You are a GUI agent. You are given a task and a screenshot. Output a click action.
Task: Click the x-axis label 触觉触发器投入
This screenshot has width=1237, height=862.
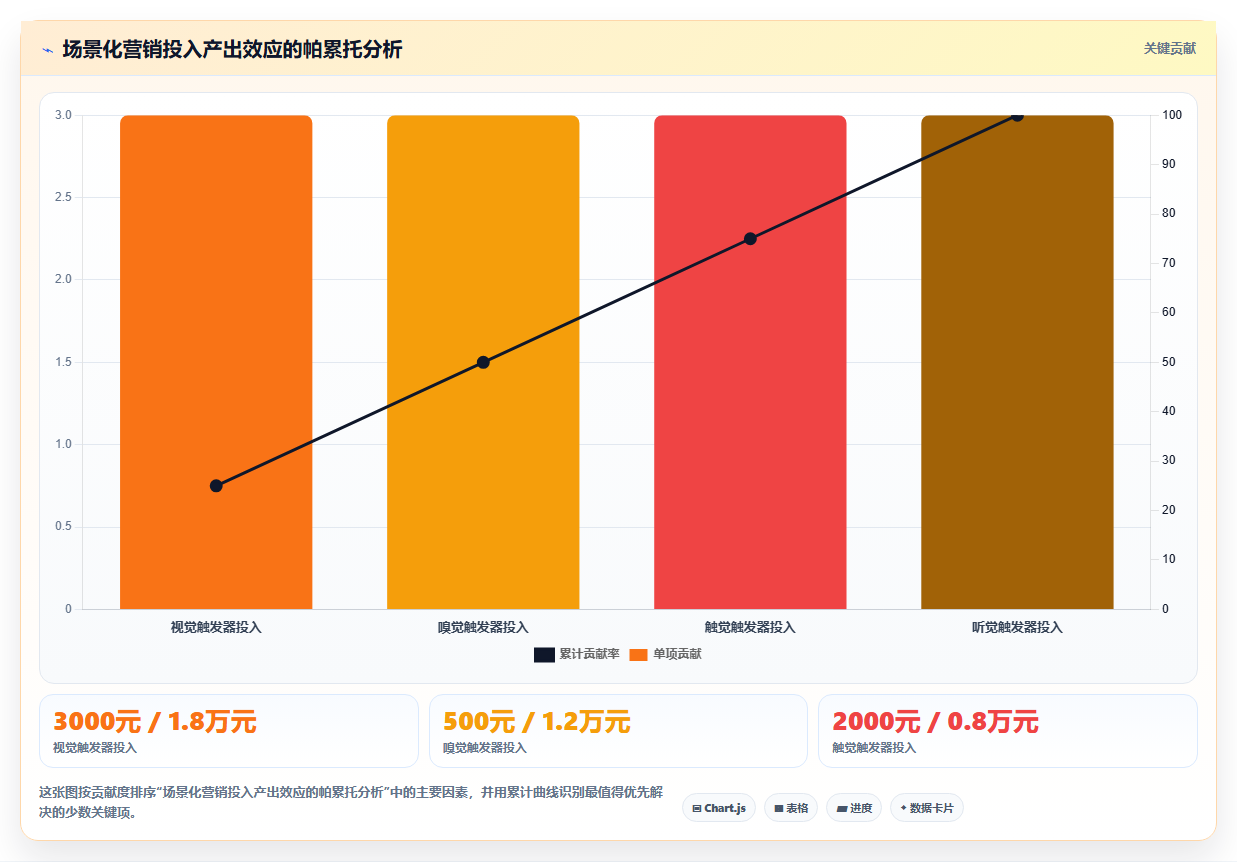(750, 627)
